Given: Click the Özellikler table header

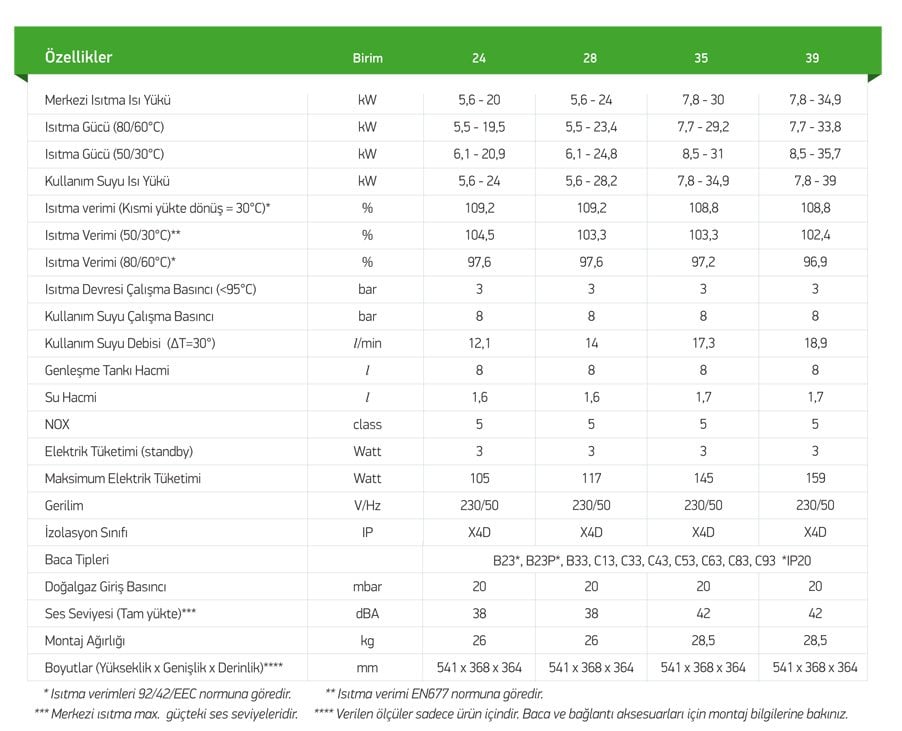Looking at the screenshot, I should pos(78,57).
